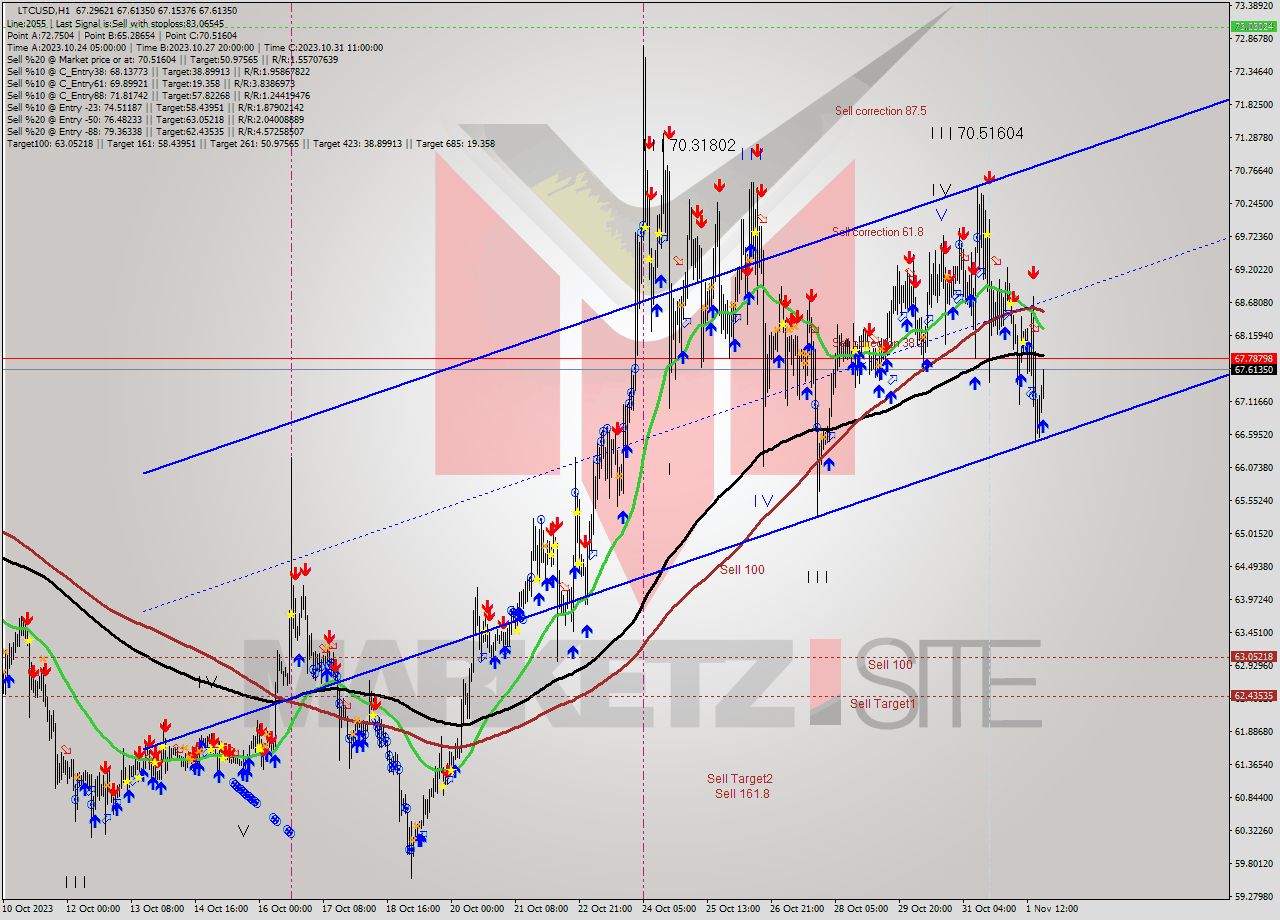Click the red 67.78798 price tag
The width and height of the screenshot is (1280, 920).
[x=1253, y=358]
